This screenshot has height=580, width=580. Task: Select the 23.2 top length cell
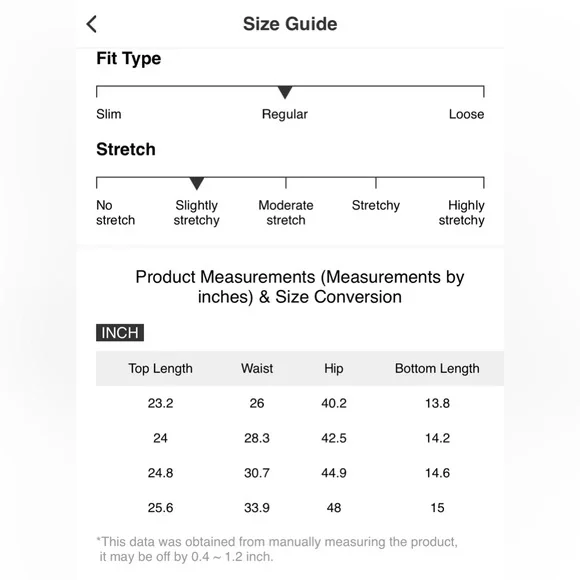tap(161, 403)
